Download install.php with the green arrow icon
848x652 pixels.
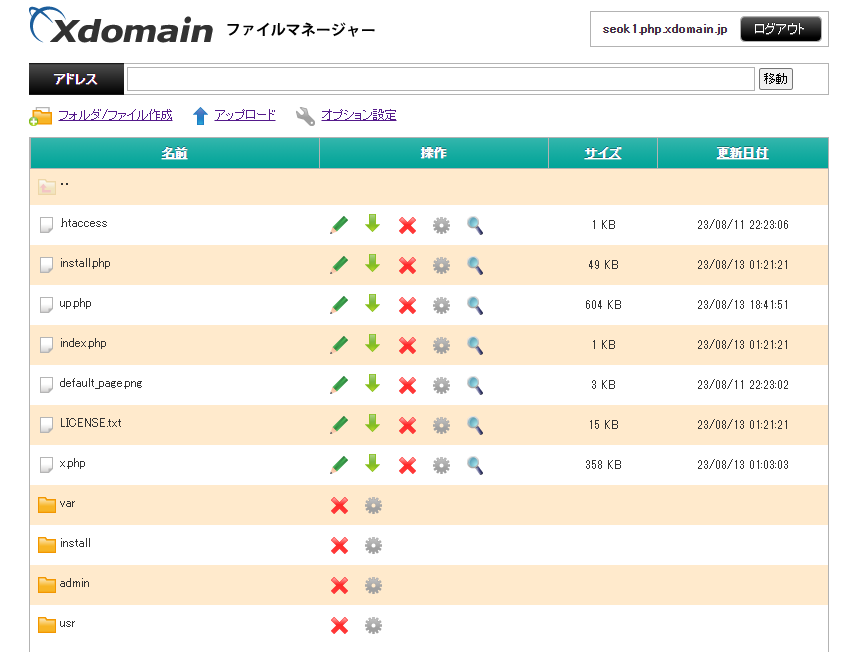pyautogui.click(x=373, y=265)
